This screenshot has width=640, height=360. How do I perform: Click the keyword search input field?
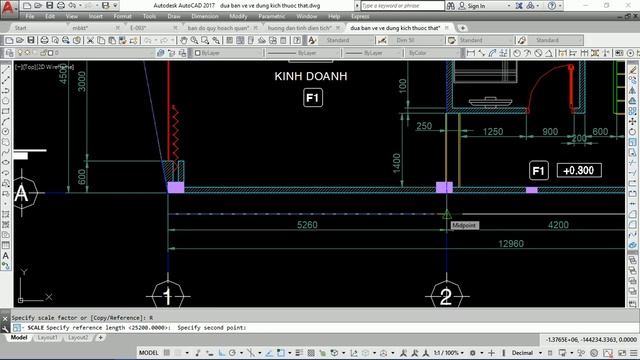402,6
